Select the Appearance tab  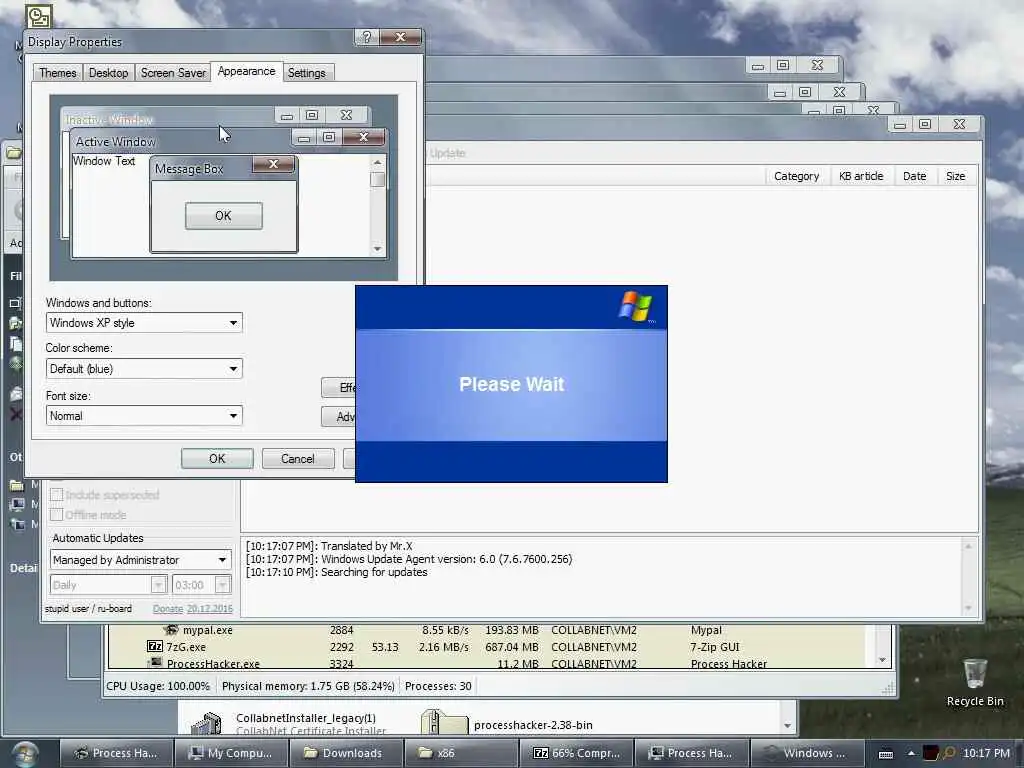246,71
